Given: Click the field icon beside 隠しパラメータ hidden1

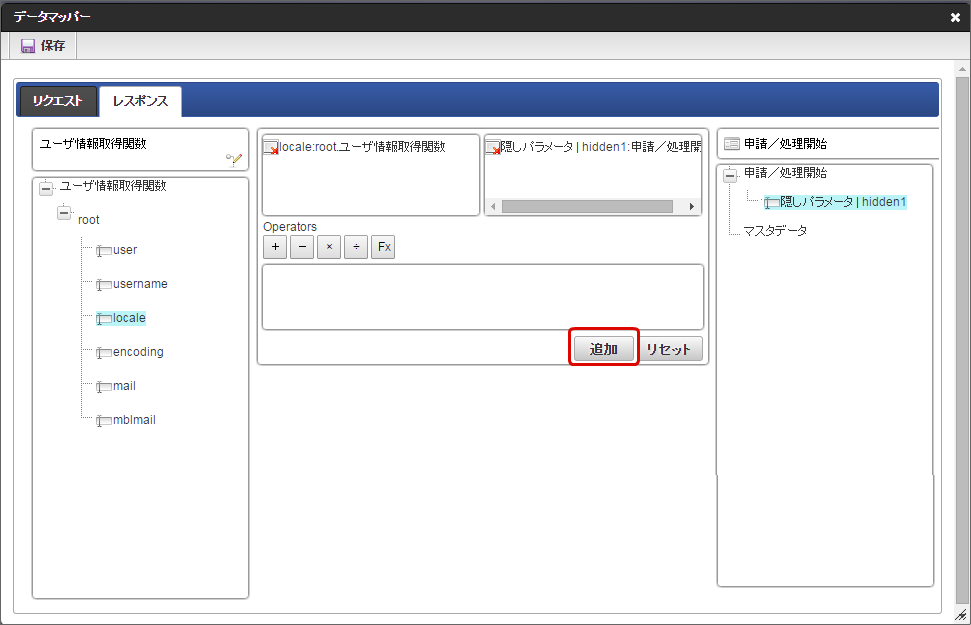Looking at the screenshot, I should [771, 203].
